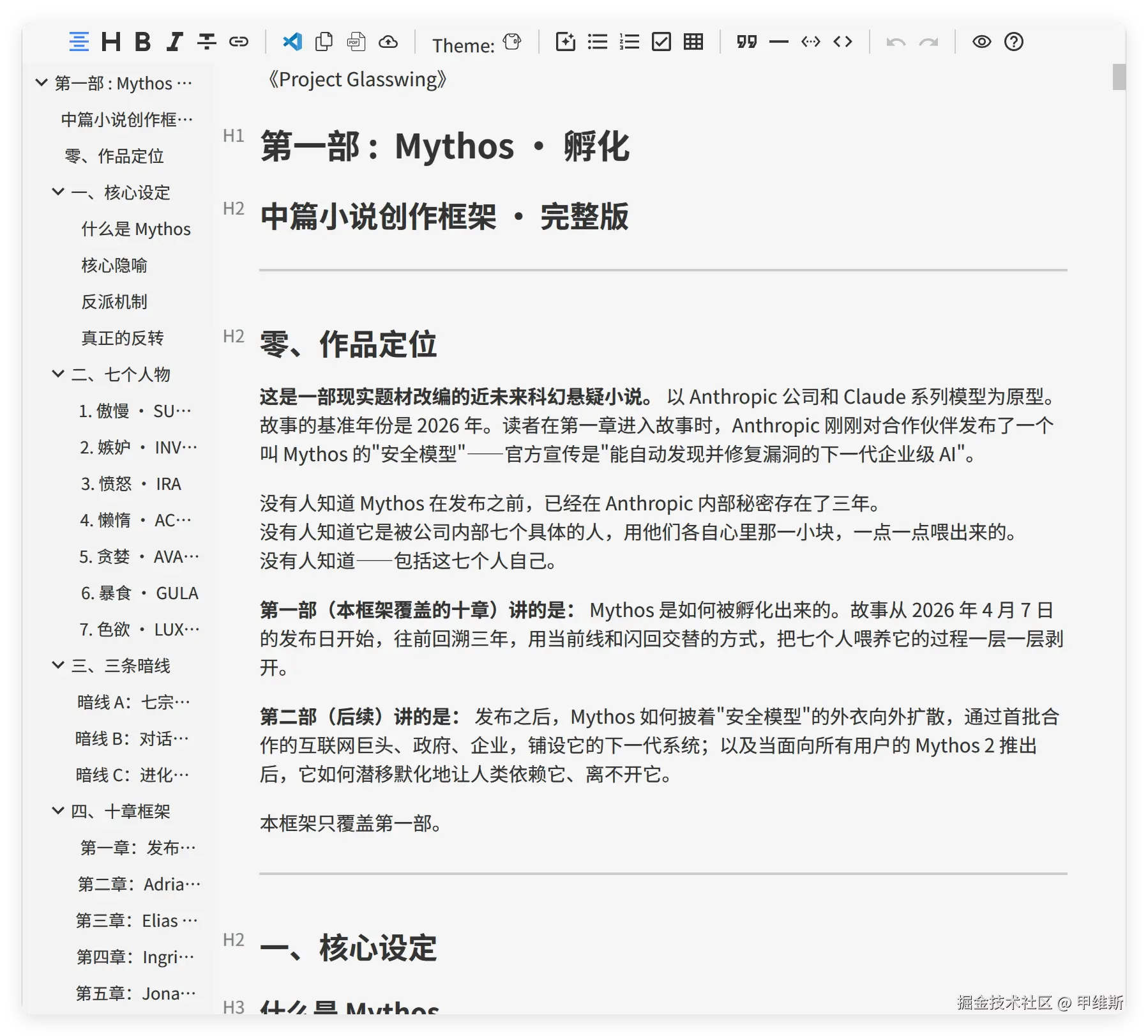Insert inline code

coord(843,42)
